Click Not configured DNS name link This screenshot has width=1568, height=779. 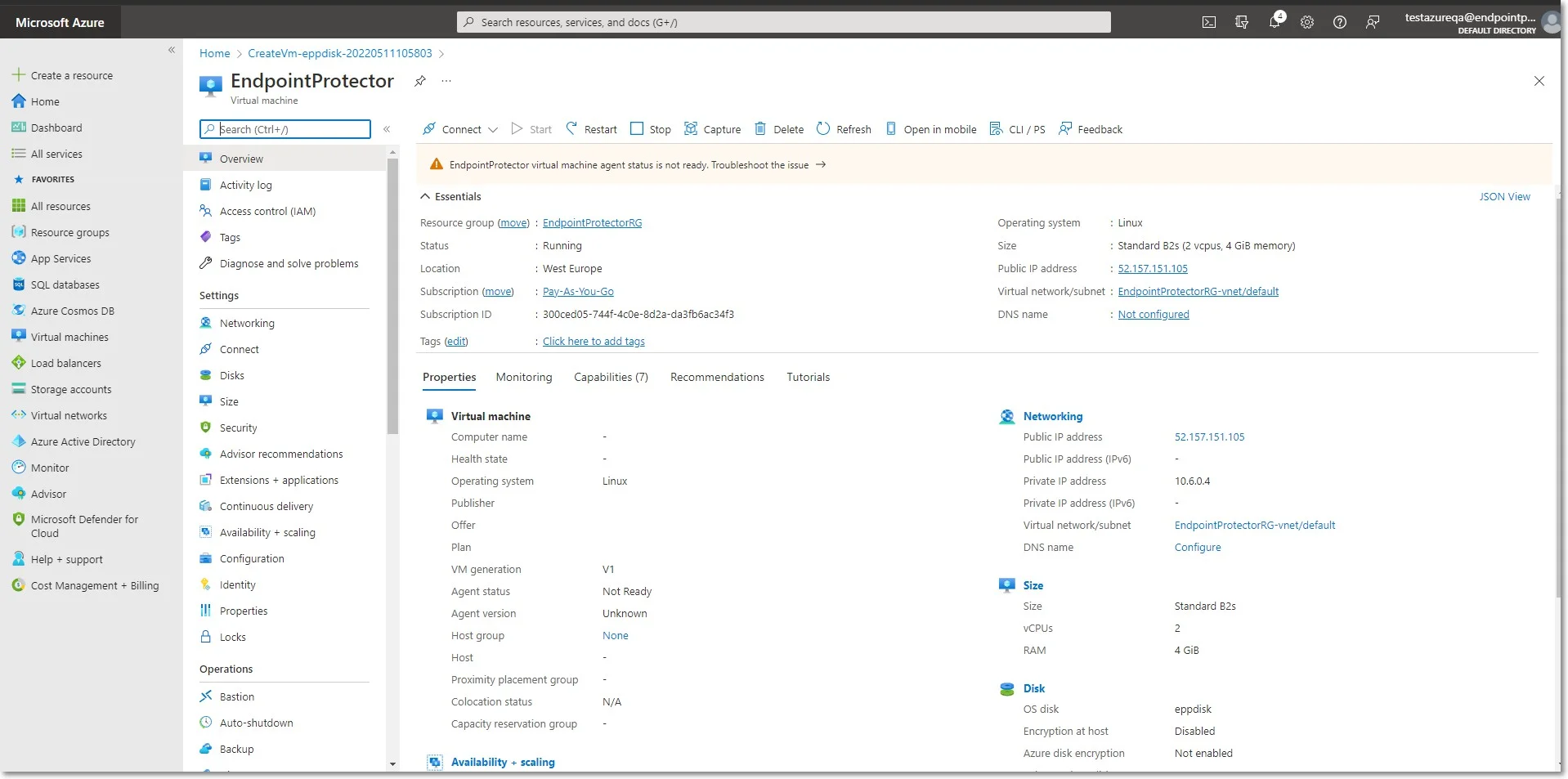[x=1153, y=314]
